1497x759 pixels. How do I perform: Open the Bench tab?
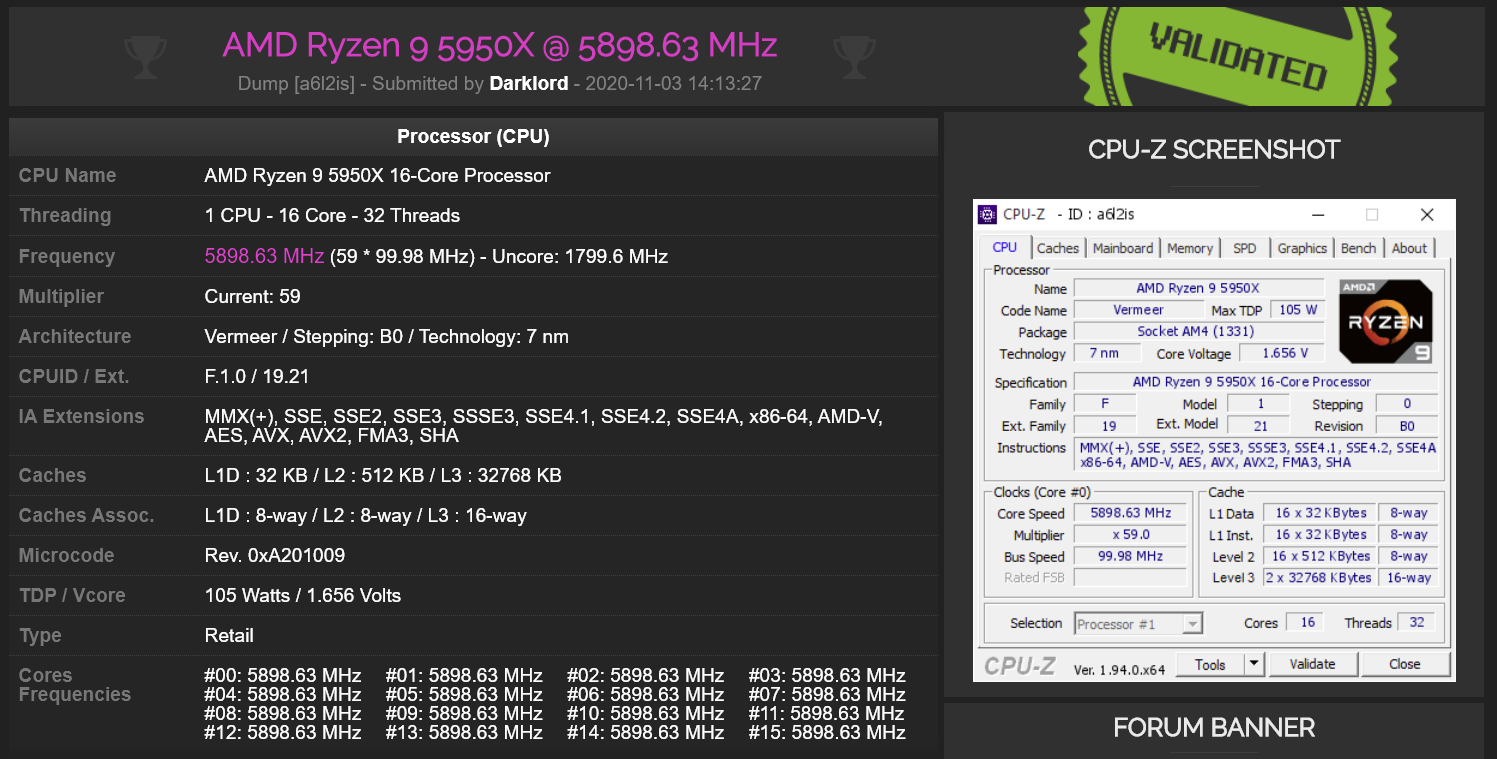[x=1358, y=248]
